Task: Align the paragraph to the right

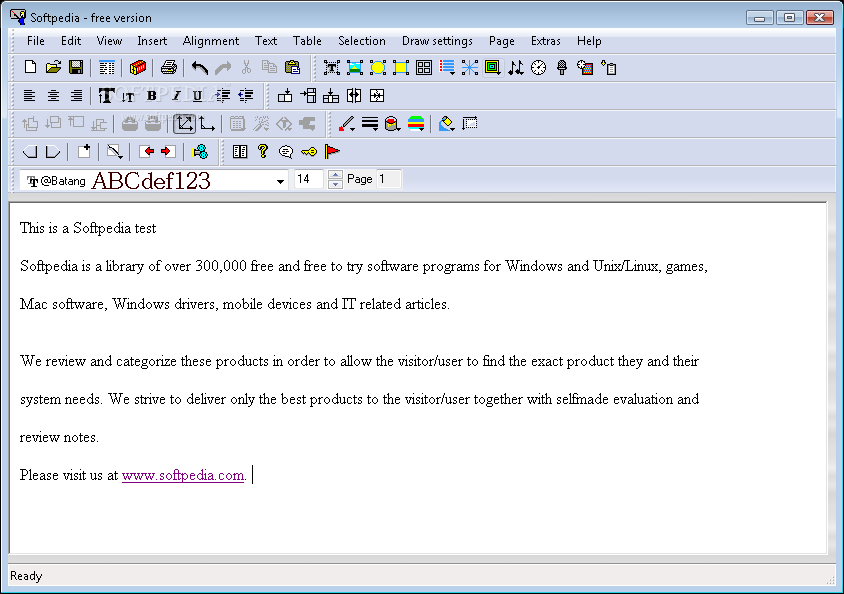Action: coord(76,96)
